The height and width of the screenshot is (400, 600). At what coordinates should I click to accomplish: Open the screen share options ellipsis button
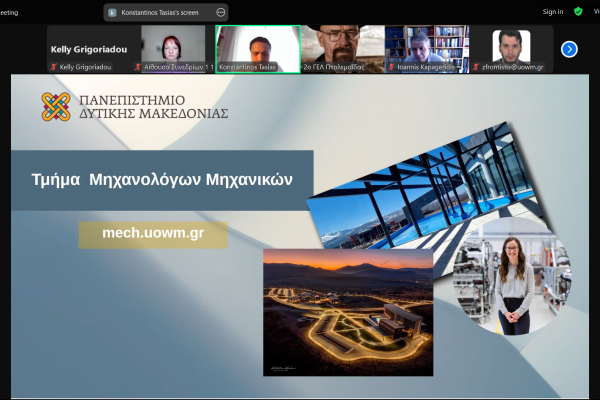[x=221, y=13]
